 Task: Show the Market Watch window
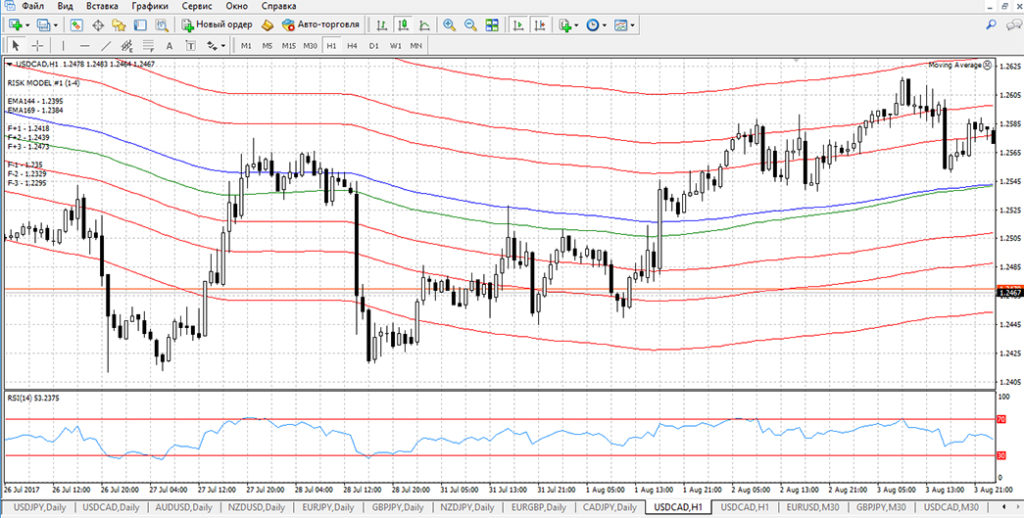[x=76, y=25]
